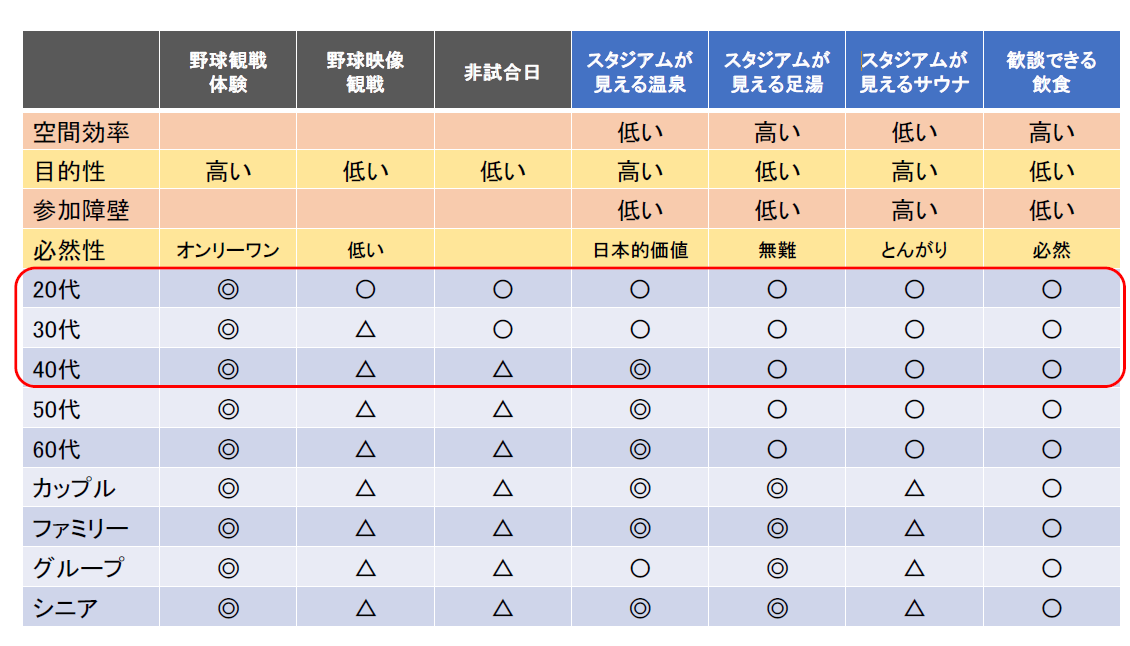1130x646 pixels.
Task: Click the circle in グループ row under 温泉
Action: pos(640,568)
